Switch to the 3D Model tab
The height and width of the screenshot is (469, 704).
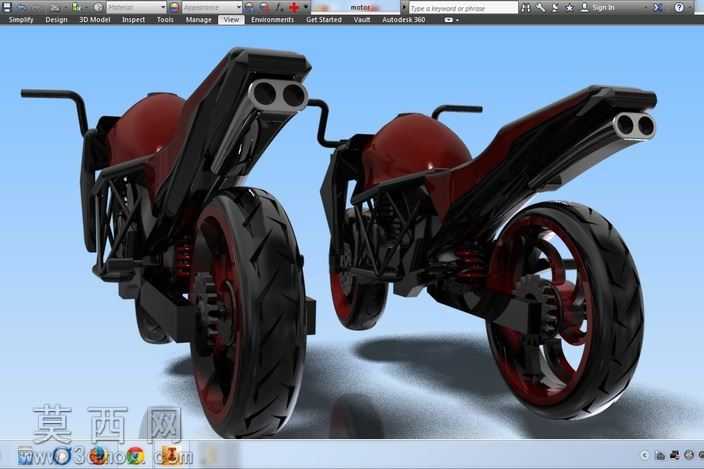[95, 20]
